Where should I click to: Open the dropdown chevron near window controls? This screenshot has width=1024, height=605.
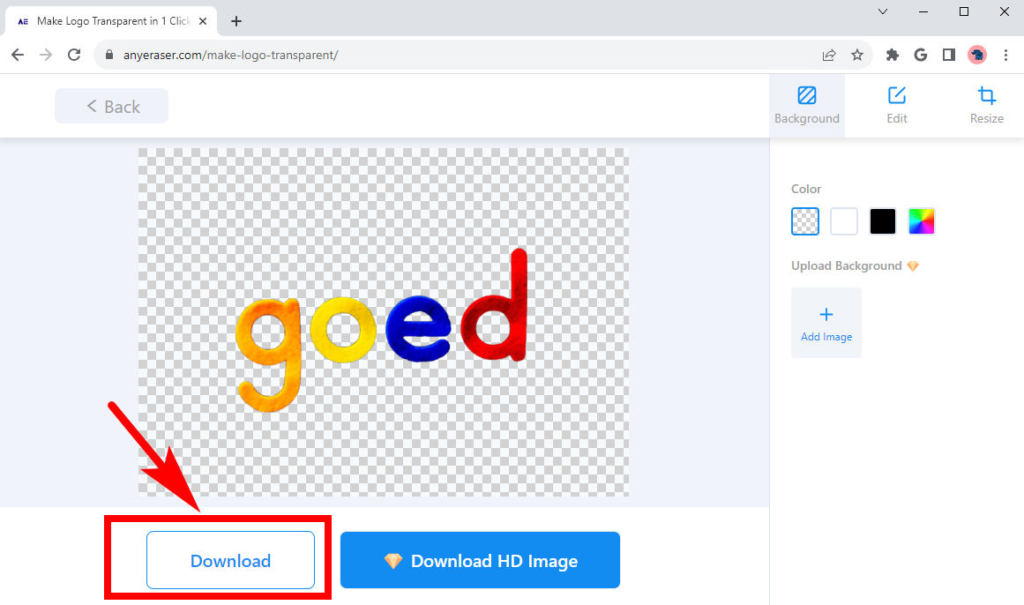(883, 12)
